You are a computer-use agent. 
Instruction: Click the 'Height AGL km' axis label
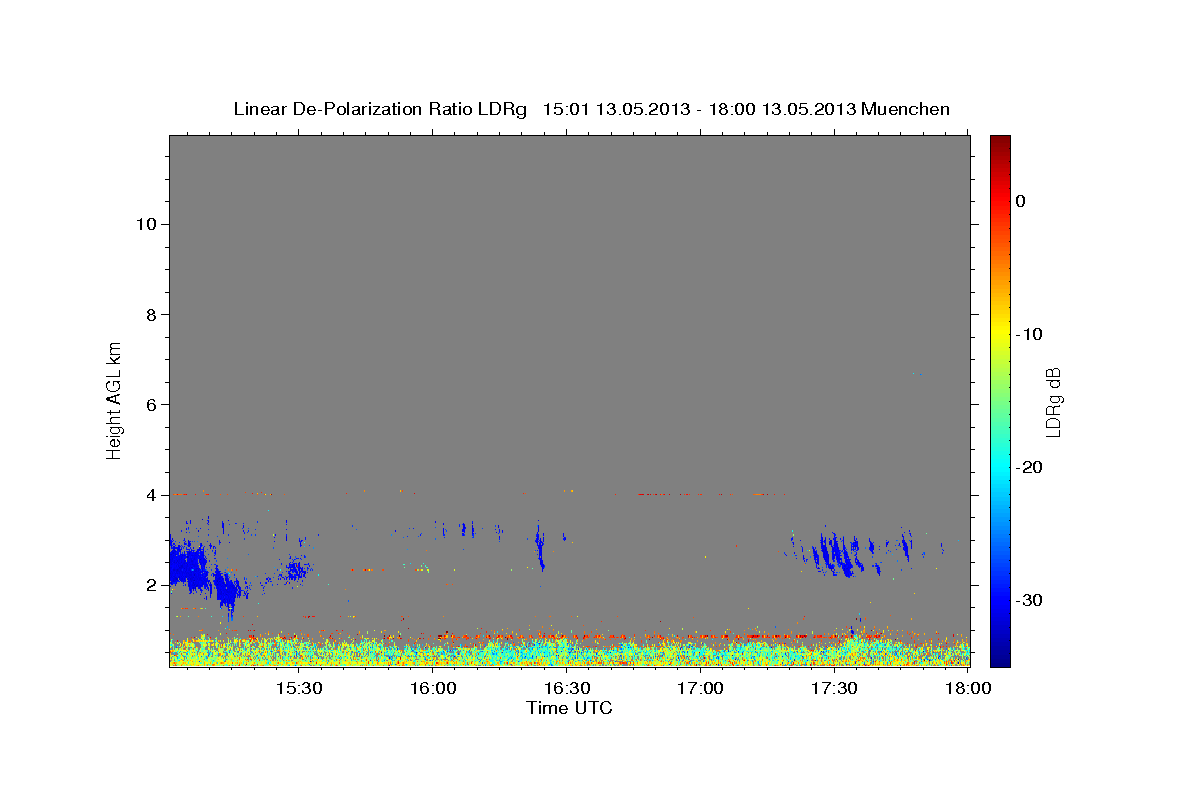pos(114,399)
